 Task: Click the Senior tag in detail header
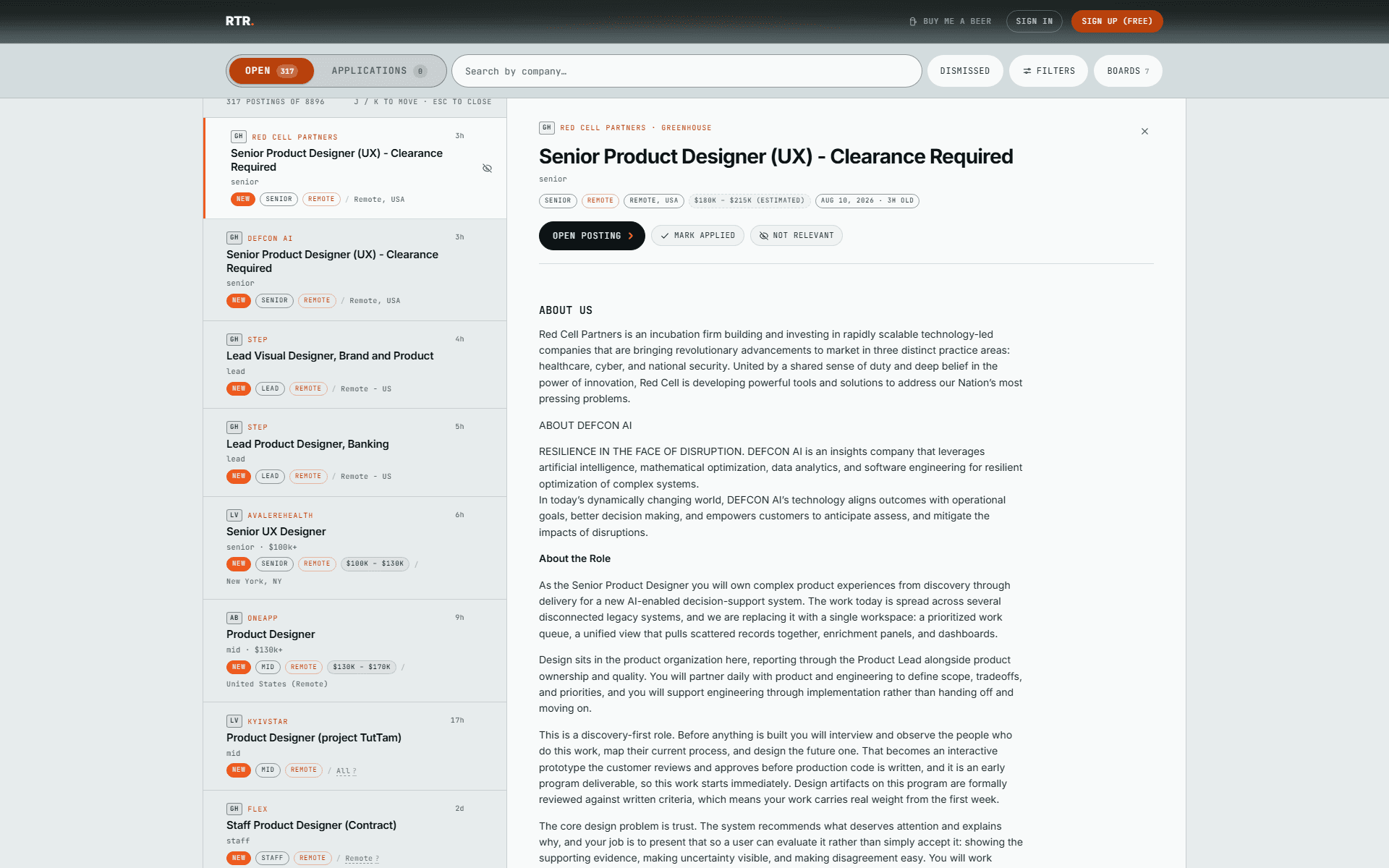[x=558, y=201]
